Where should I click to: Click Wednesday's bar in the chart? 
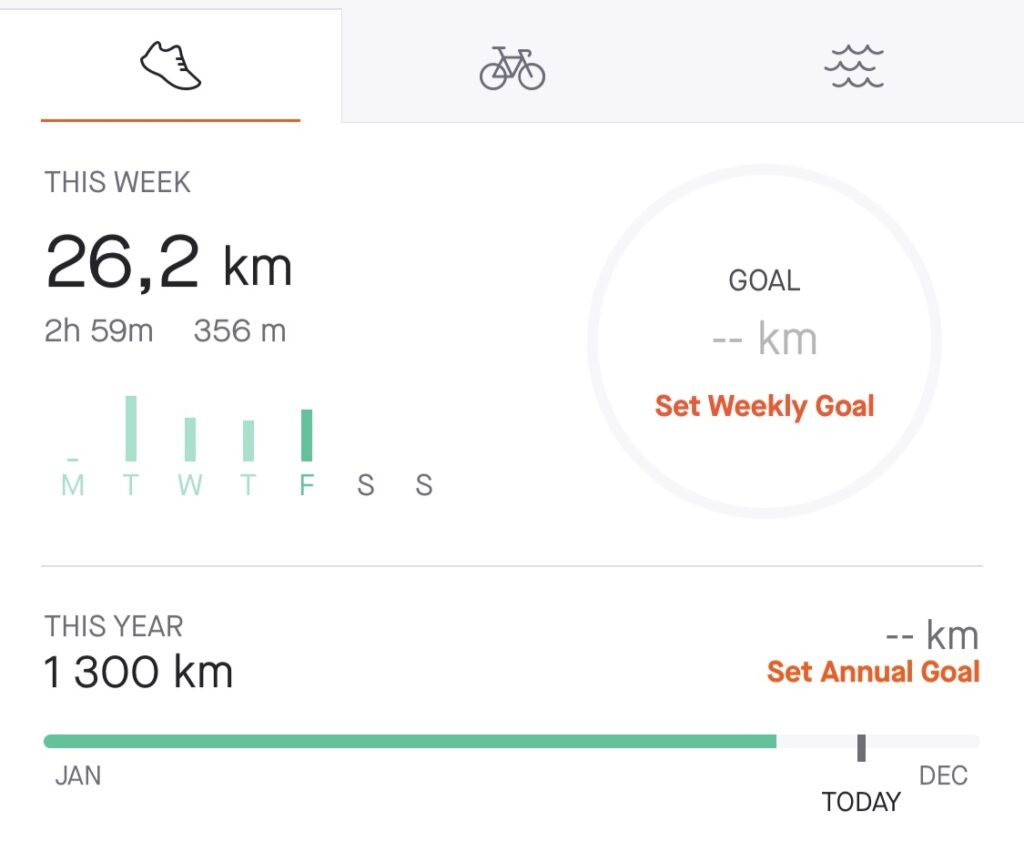[x=190, y=439]
